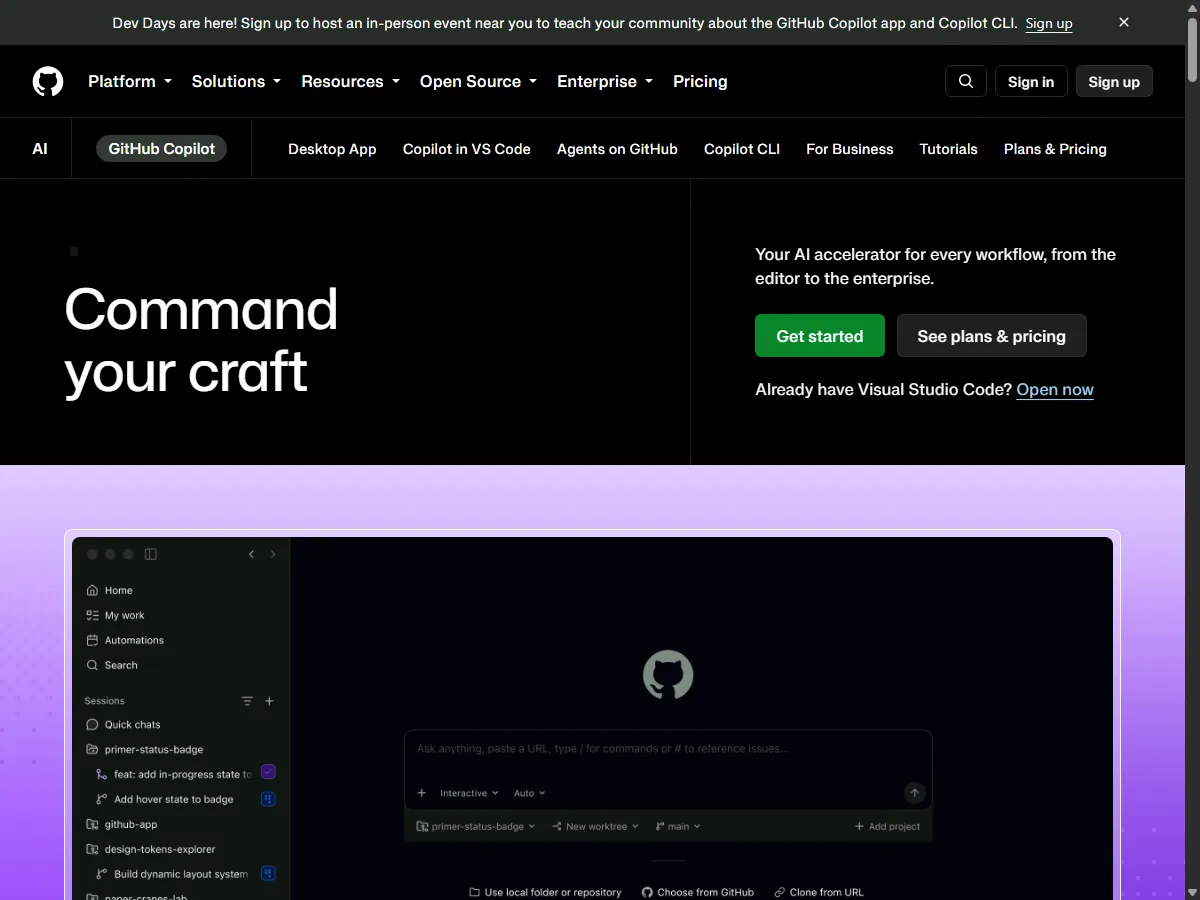Click the plus attach icon in prompt box
This screenshot has width=1200, height=900.
tap(422, 793)
